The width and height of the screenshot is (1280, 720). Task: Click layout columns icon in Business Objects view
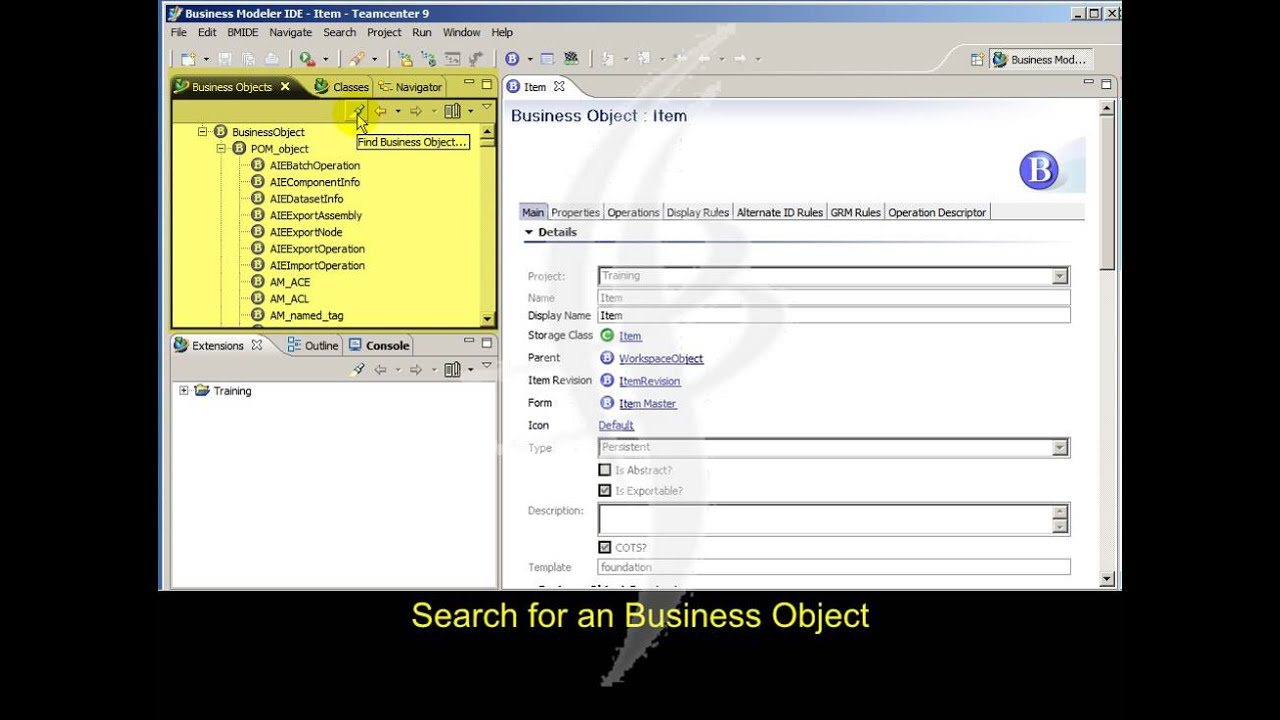click(x=452, y=111)
